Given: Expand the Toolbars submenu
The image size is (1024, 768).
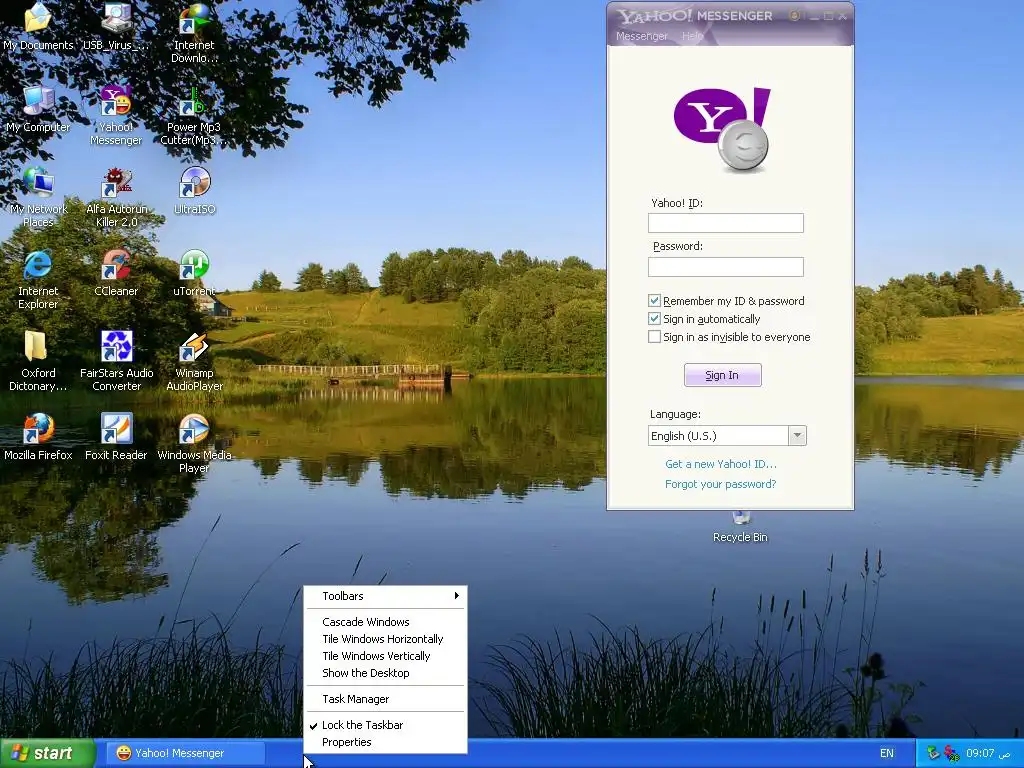Looking at the screenshot, I should (385, 596).
